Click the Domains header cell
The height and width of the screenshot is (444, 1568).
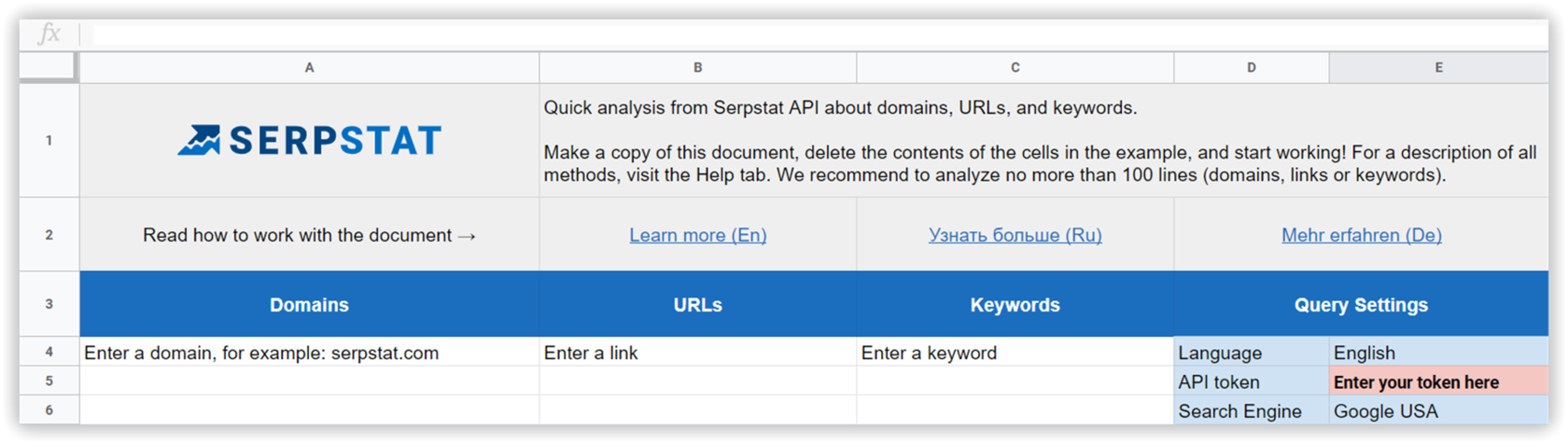[x=309, y=304]
